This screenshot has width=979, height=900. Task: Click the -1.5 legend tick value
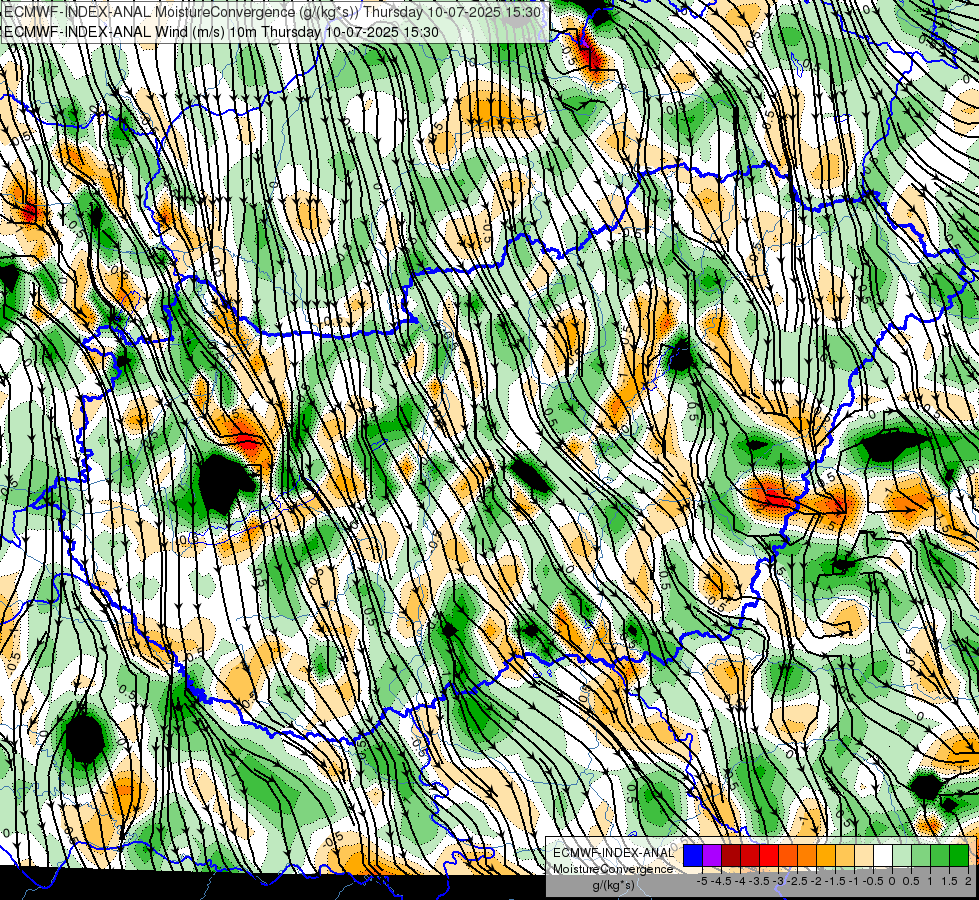coord(835,881)
